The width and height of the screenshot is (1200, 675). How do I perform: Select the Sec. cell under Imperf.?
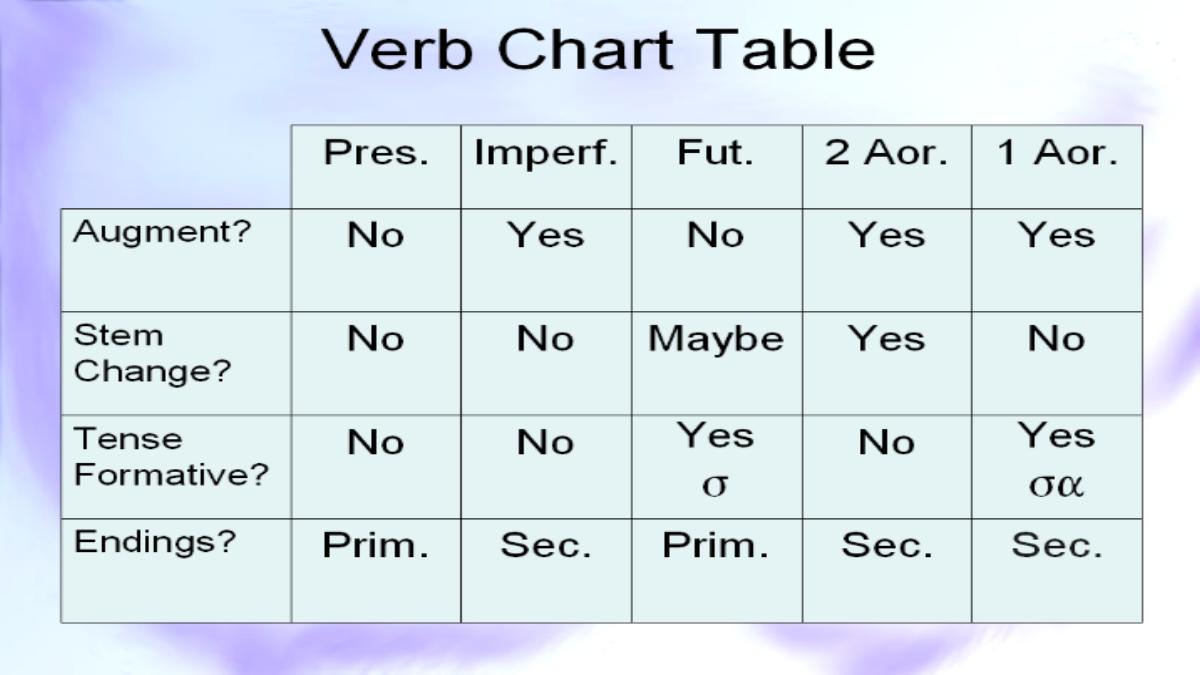tap(546, 571)
